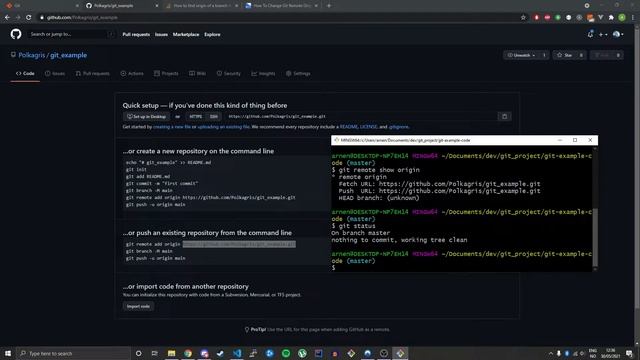The height and width of the screenshot is (360, 640).
Task: Open Marketplace in top navigation
Action: (x=186, y=35)
